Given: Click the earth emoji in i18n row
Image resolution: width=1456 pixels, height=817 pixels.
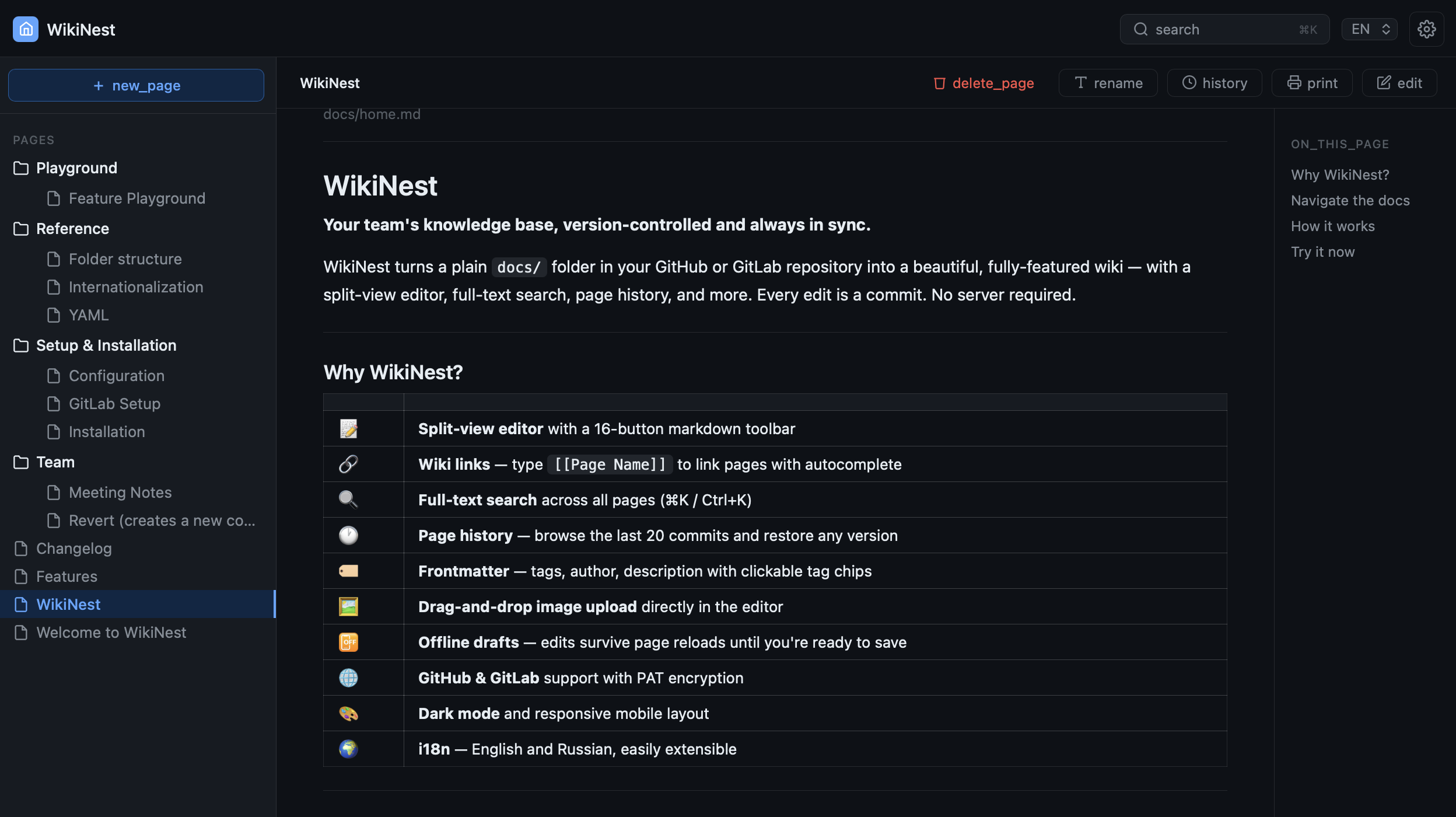Looking at the screenshot, I should 348,749.
